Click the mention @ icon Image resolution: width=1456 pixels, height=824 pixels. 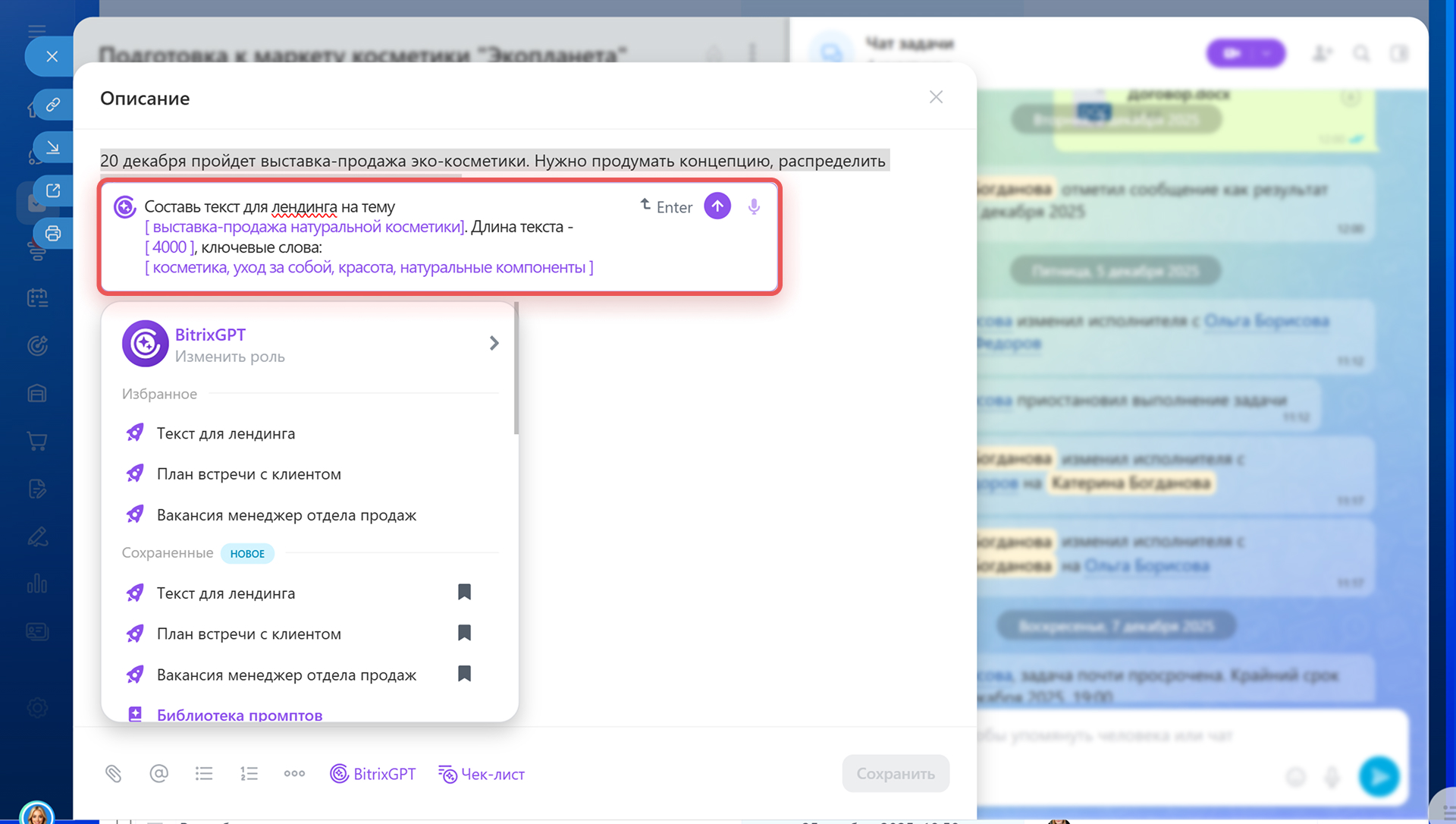pyautogui.click(x=158, y=774)
